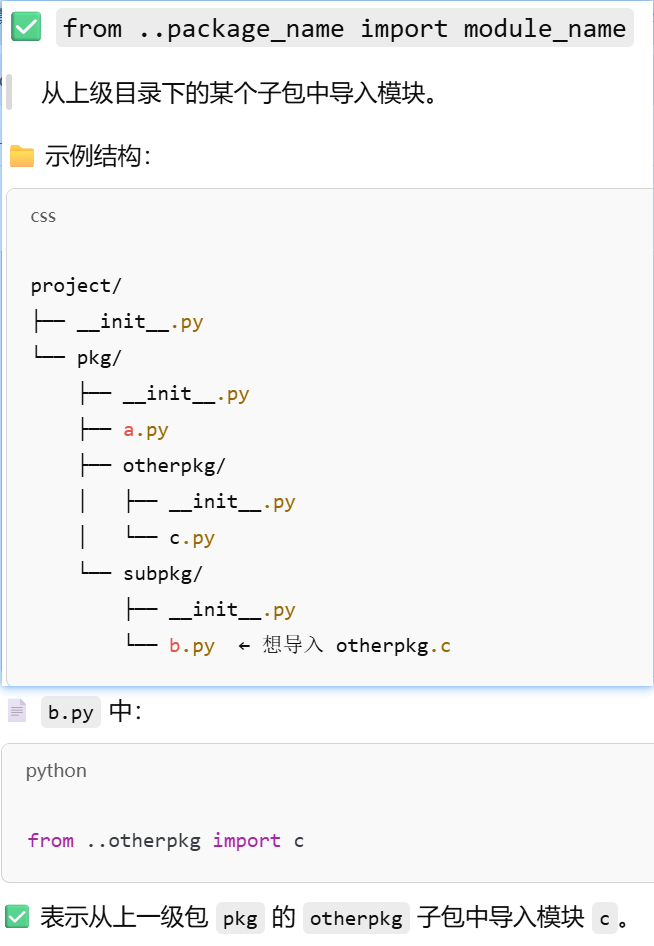Click the red b.py entry in tree
This screenshot has height=946, width=654.
click(x=192, y=646)
